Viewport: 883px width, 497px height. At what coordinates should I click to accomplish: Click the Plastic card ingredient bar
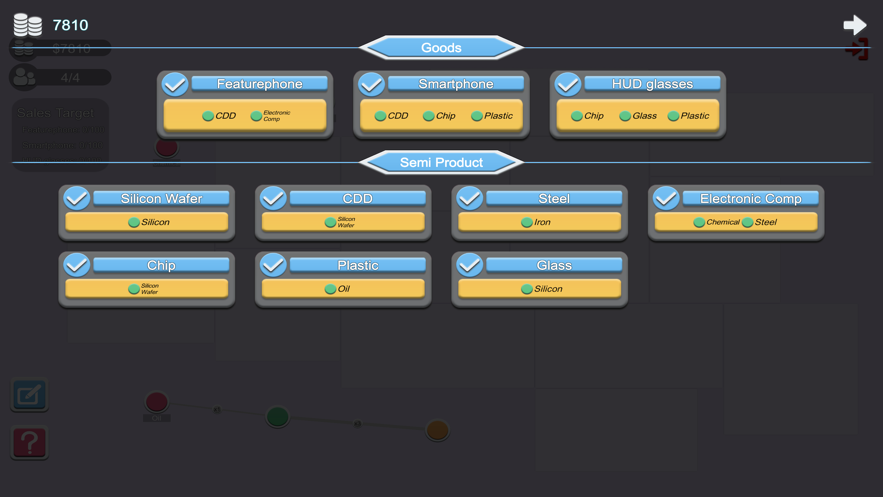click(343, 289)
